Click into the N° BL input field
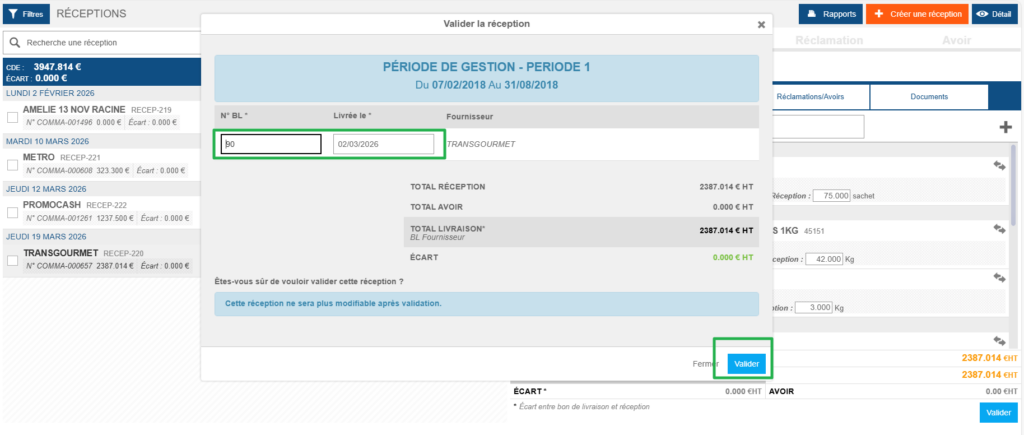This screenshot has height=435, width=1024. tap(271, 145)
